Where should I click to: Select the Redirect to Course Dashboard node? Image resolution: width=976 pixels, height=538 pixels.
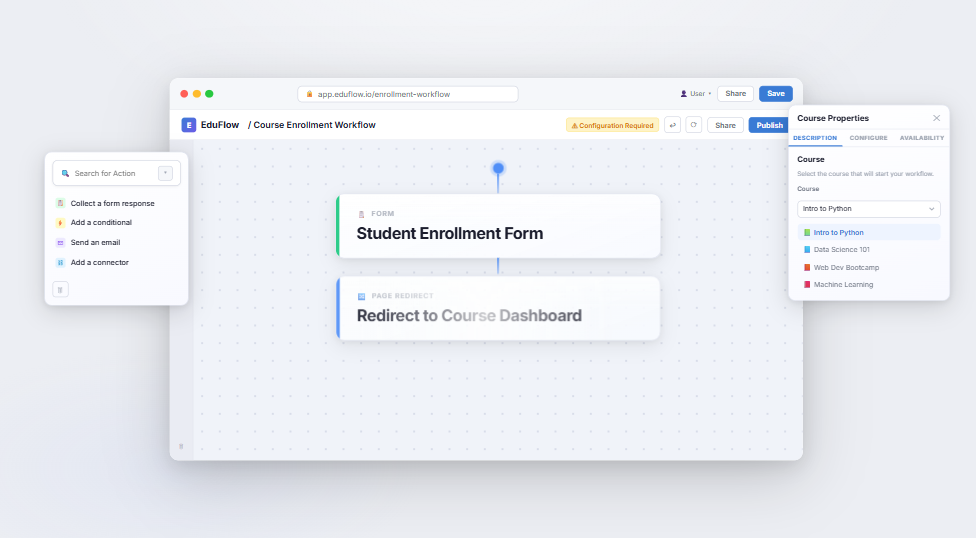(498, 308)
